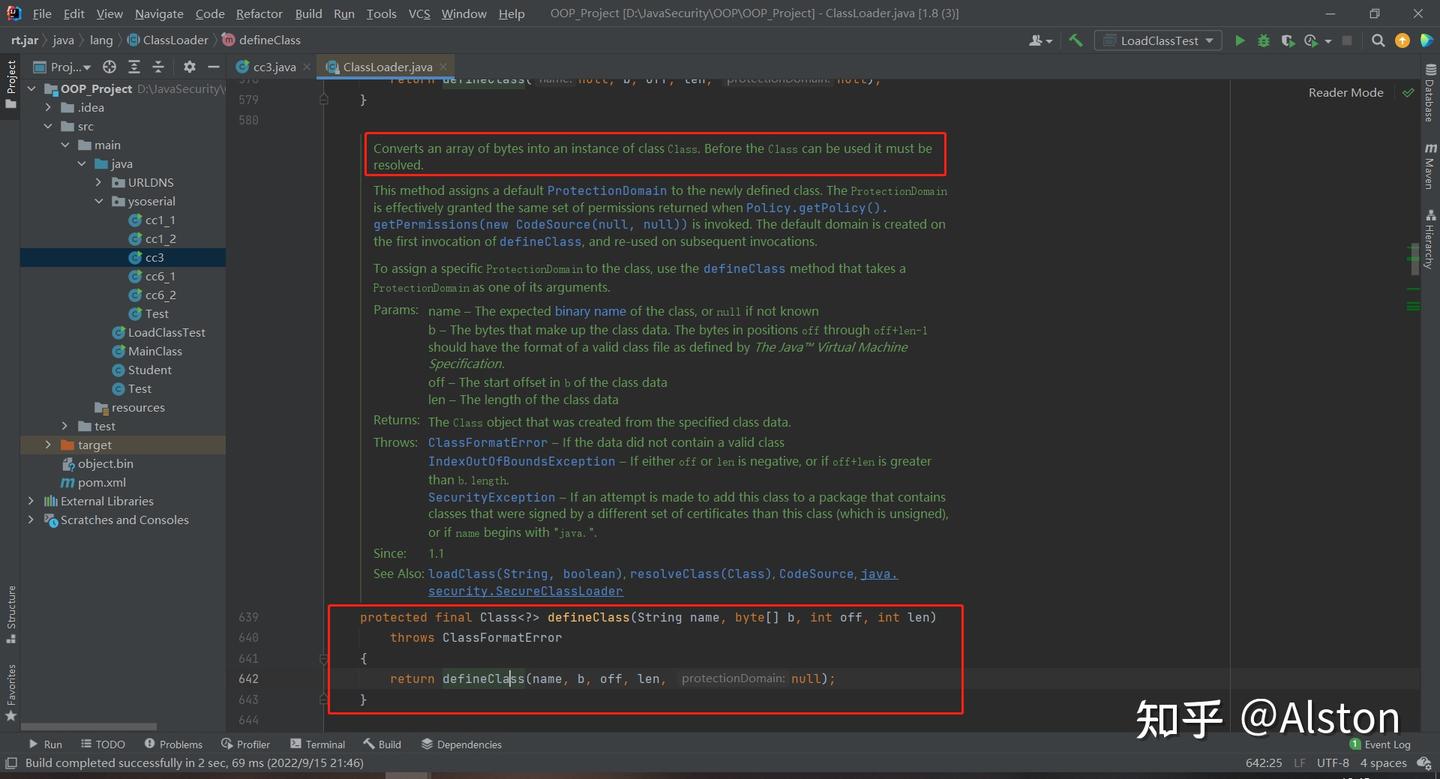
Task: Expand the URLDNS package
Action: click(x=98, y=183)
